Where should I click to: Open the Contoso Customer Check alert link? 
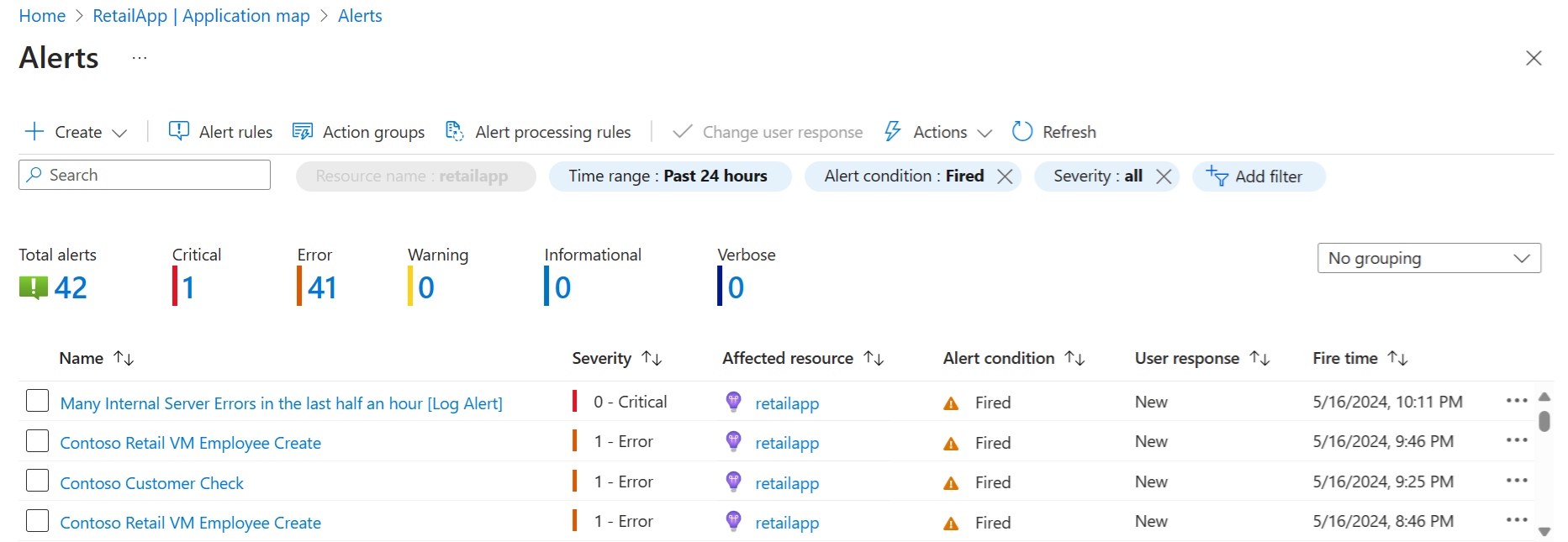tap(151, 483)
